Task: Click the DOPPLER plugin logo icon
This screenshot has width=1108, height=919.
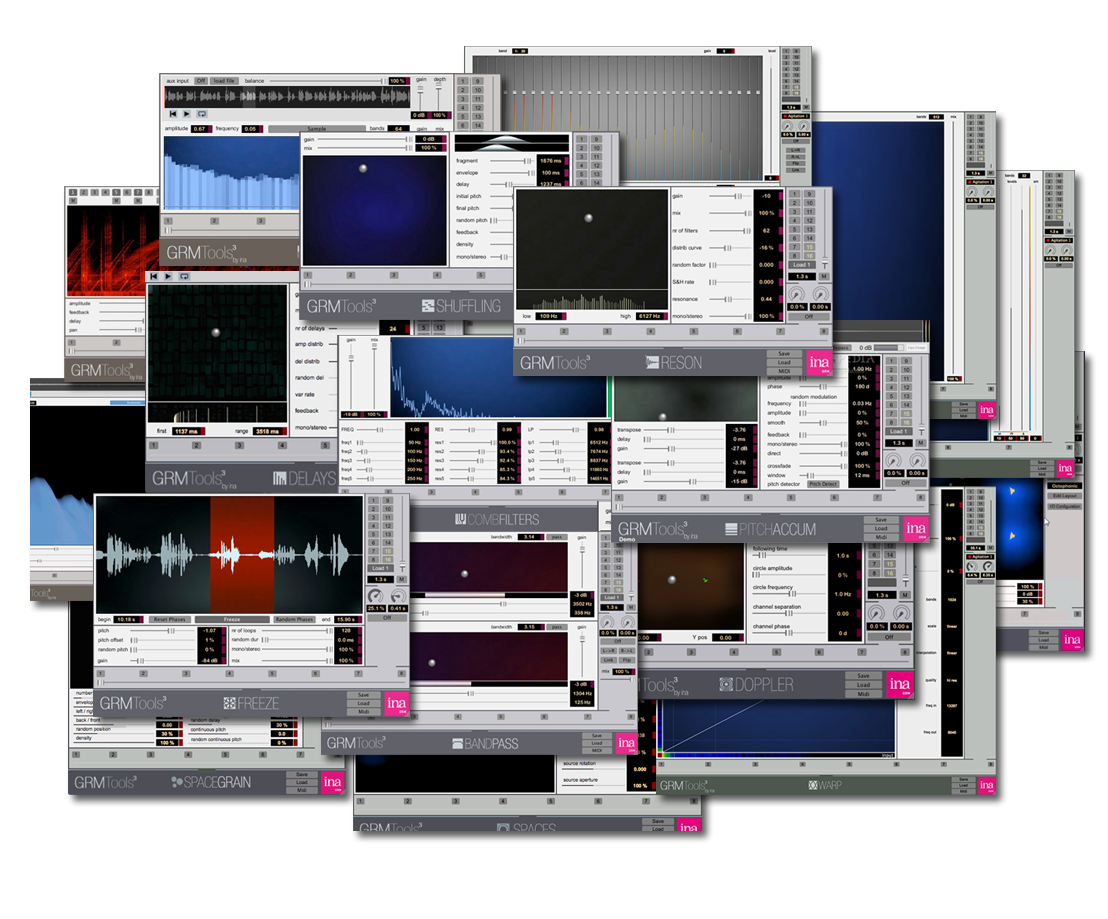Action: pos(726,684)
